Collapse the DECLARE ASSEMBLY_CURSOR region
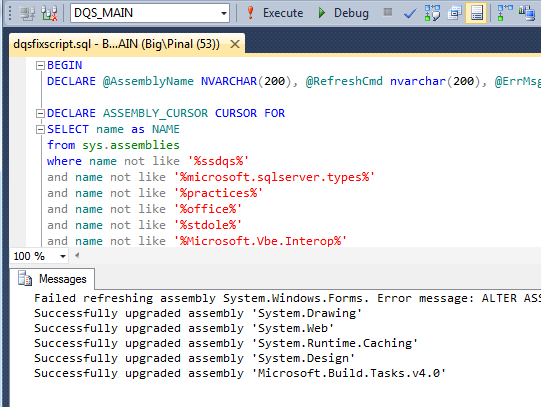 40,113
